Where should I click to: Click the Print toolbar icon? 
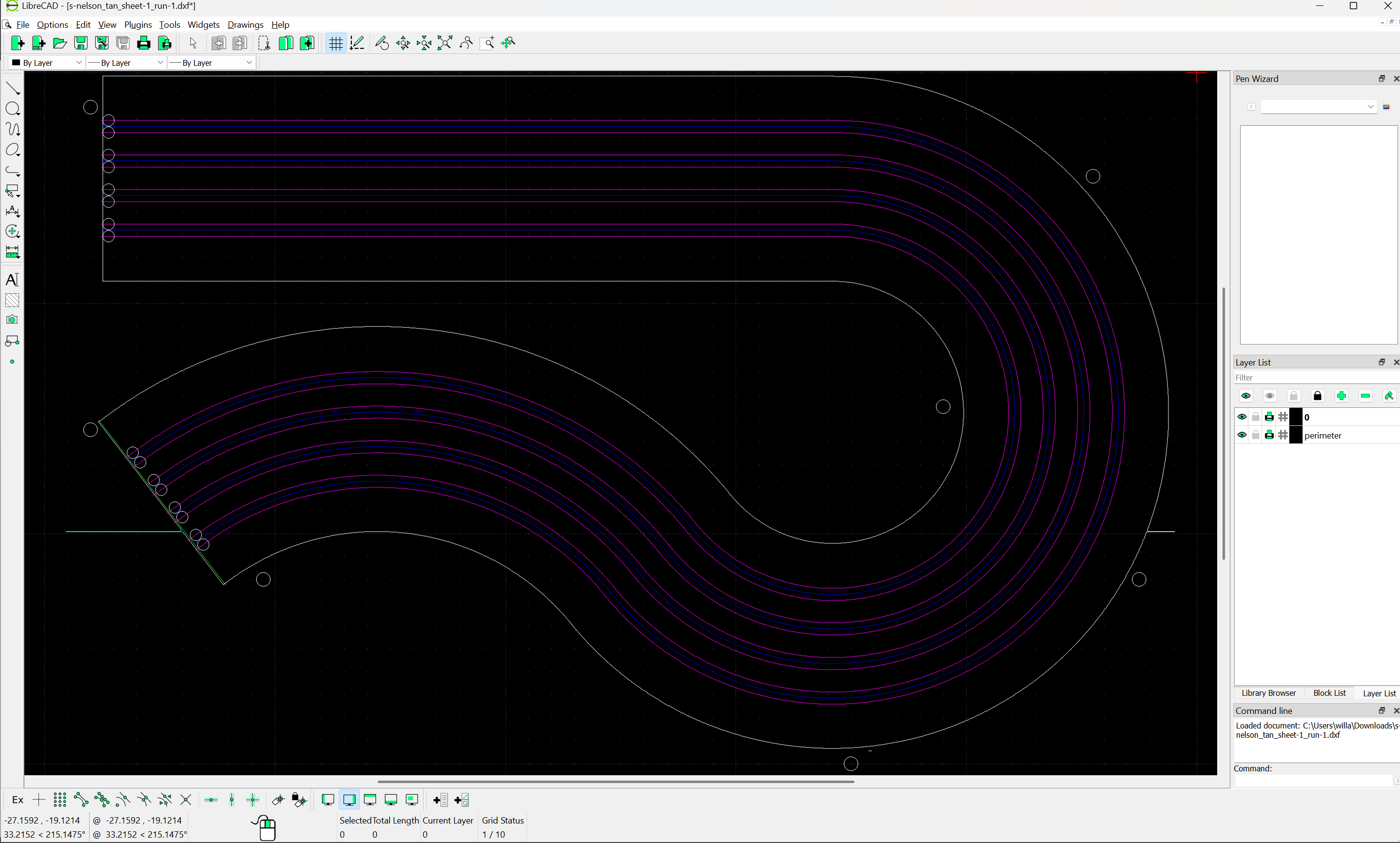144,43
